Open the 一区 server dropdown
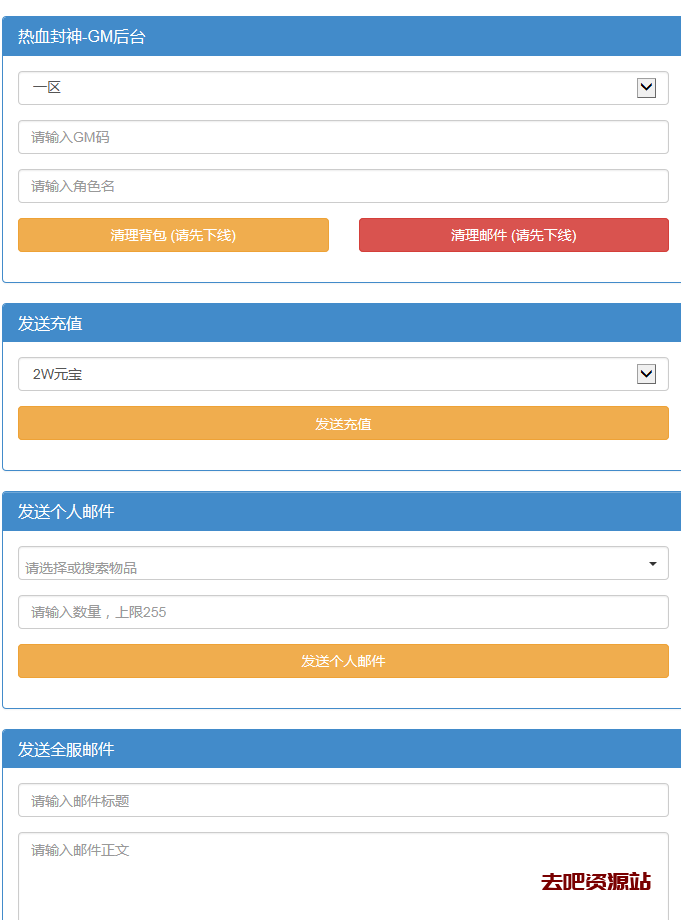 [x=343, y=88]
